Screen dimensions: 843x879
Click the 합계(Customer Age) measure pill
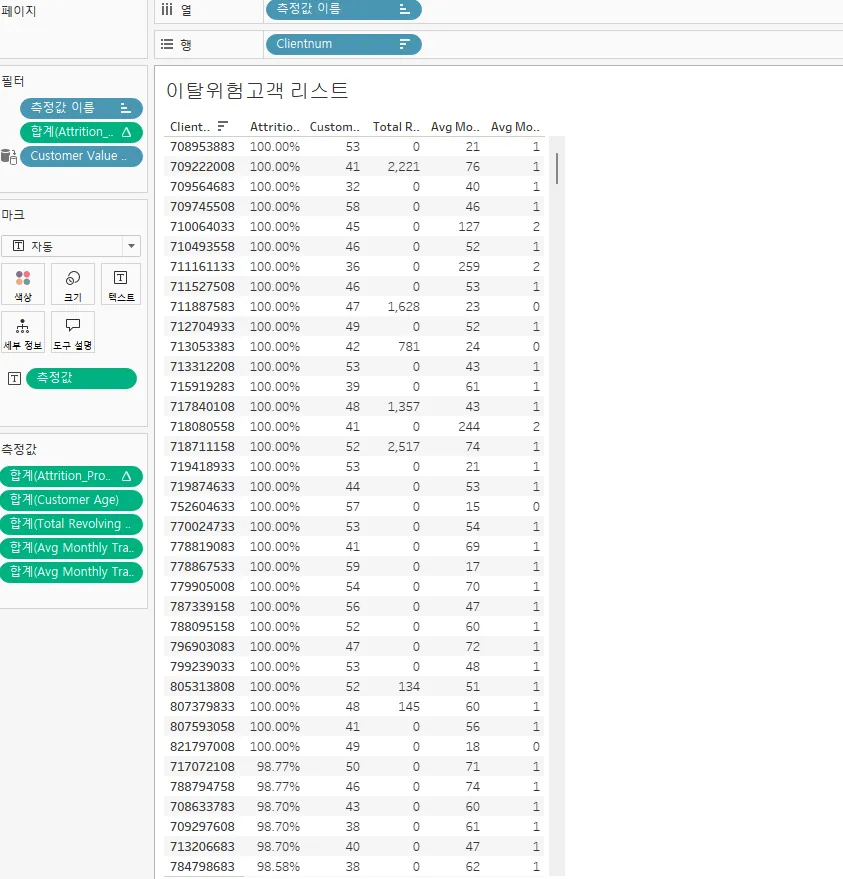click(71, 500)
